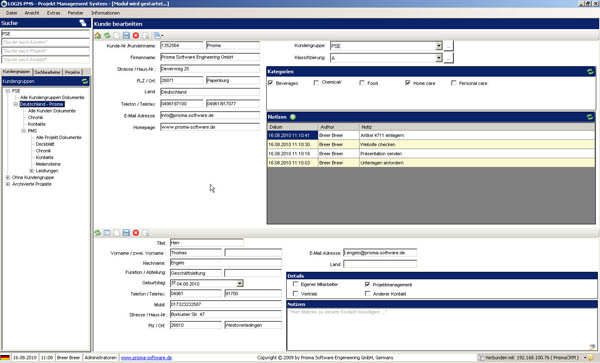This screenshot has width=600, height=363.
Task: Open the Fenster menu
Action: (x=75, y=13)
